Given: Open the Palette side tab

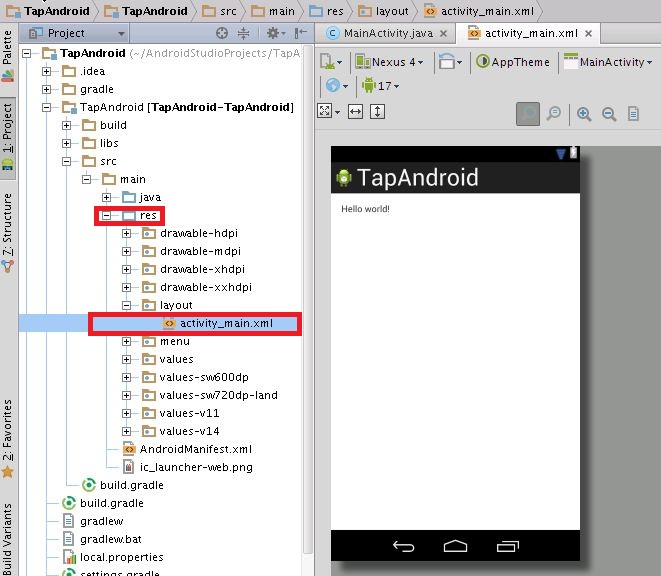Looking at the screenshot, I should pos(8,55).
